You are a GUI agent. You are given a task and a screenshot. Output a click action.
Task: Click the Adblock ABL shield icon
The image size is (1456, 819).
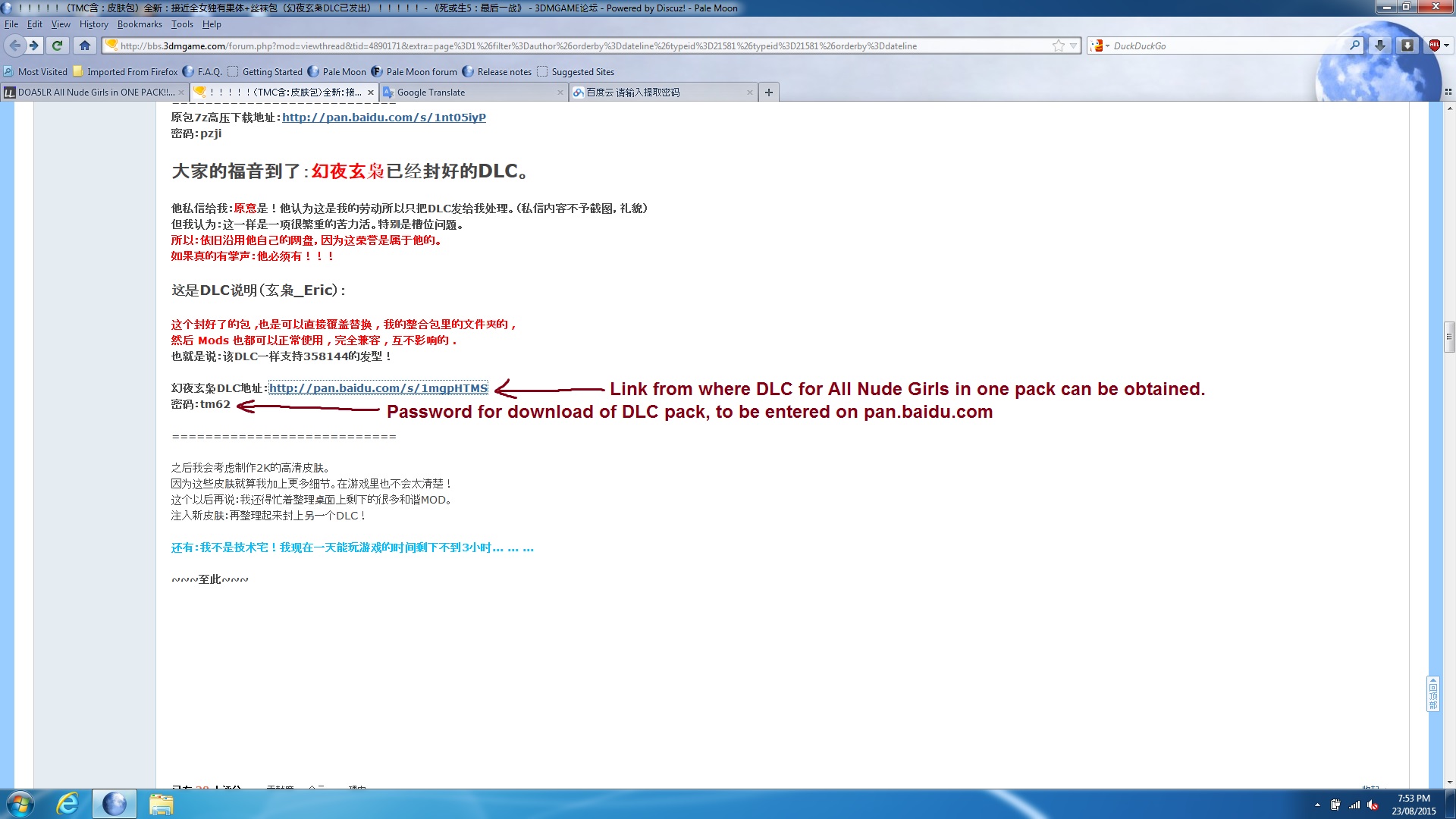[1434, 45]
